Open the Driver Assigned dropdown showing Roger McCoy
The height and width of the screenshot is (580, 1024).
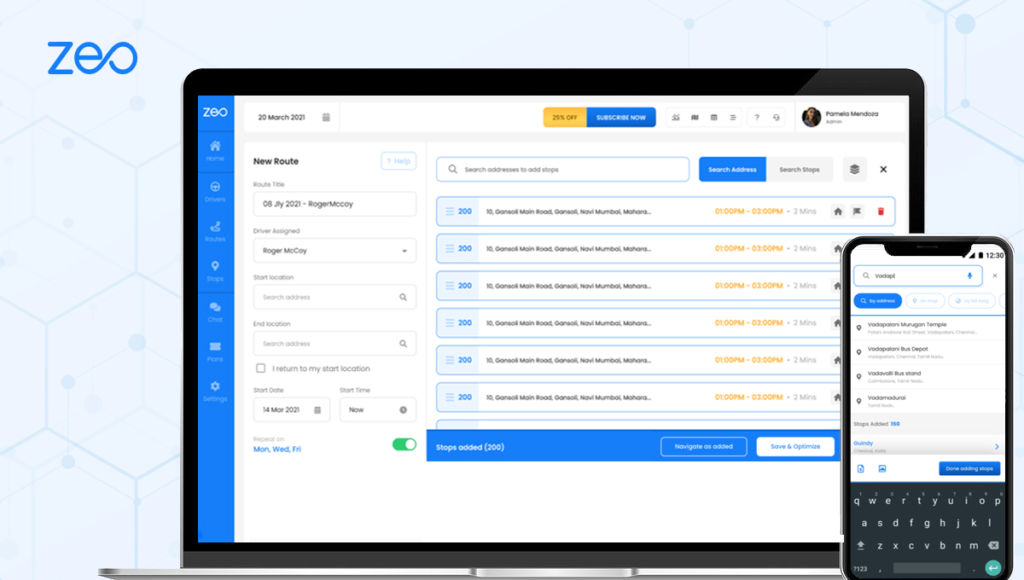[x=334, y=250]
